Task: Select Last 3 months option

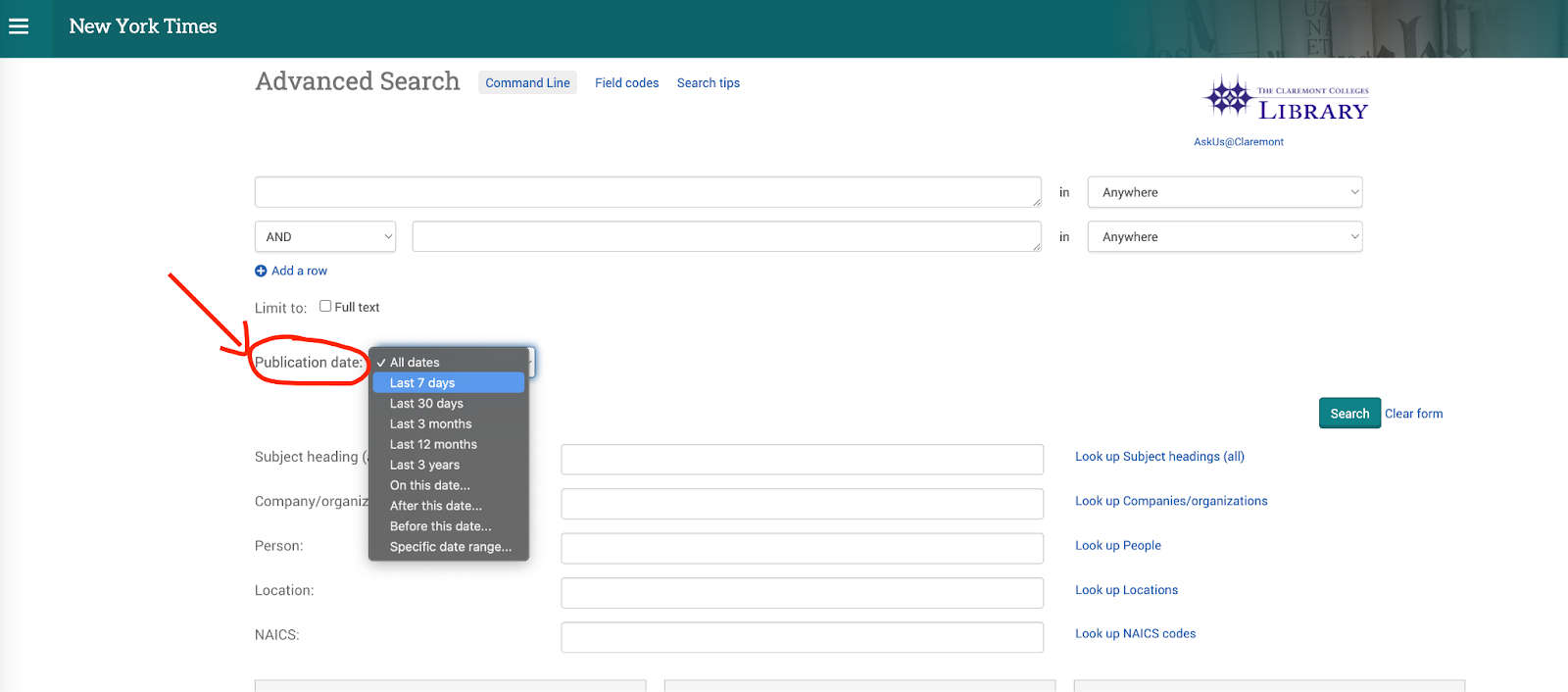Action: tap(449, 424)
